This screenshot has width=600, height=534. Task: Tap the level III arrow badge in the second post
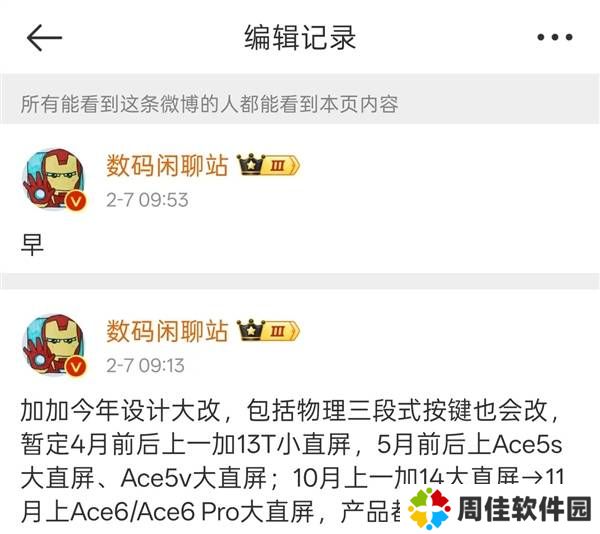282,331
